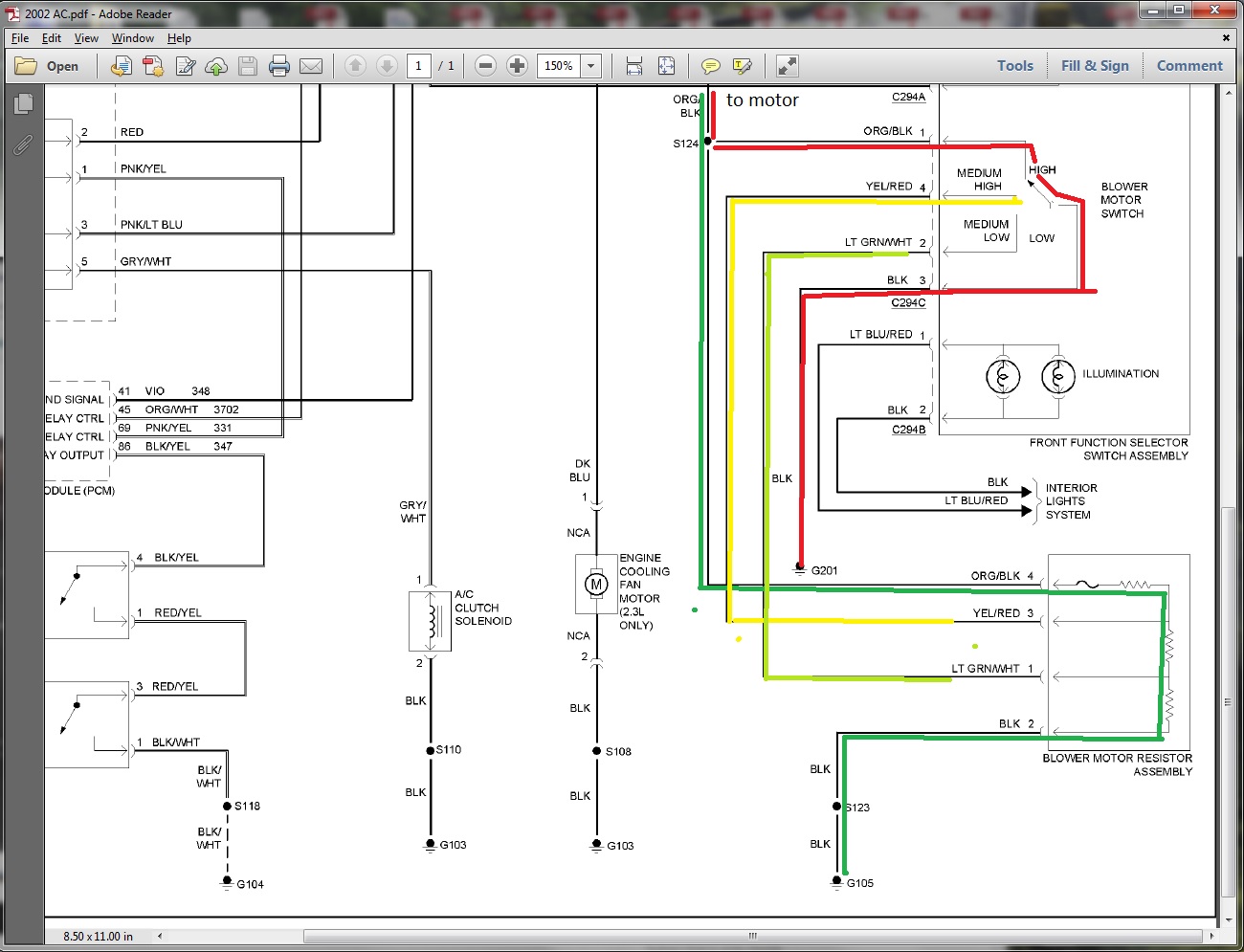1244x952 pixels.
Task: Open the Window menu
Action: tap(132, 38)
